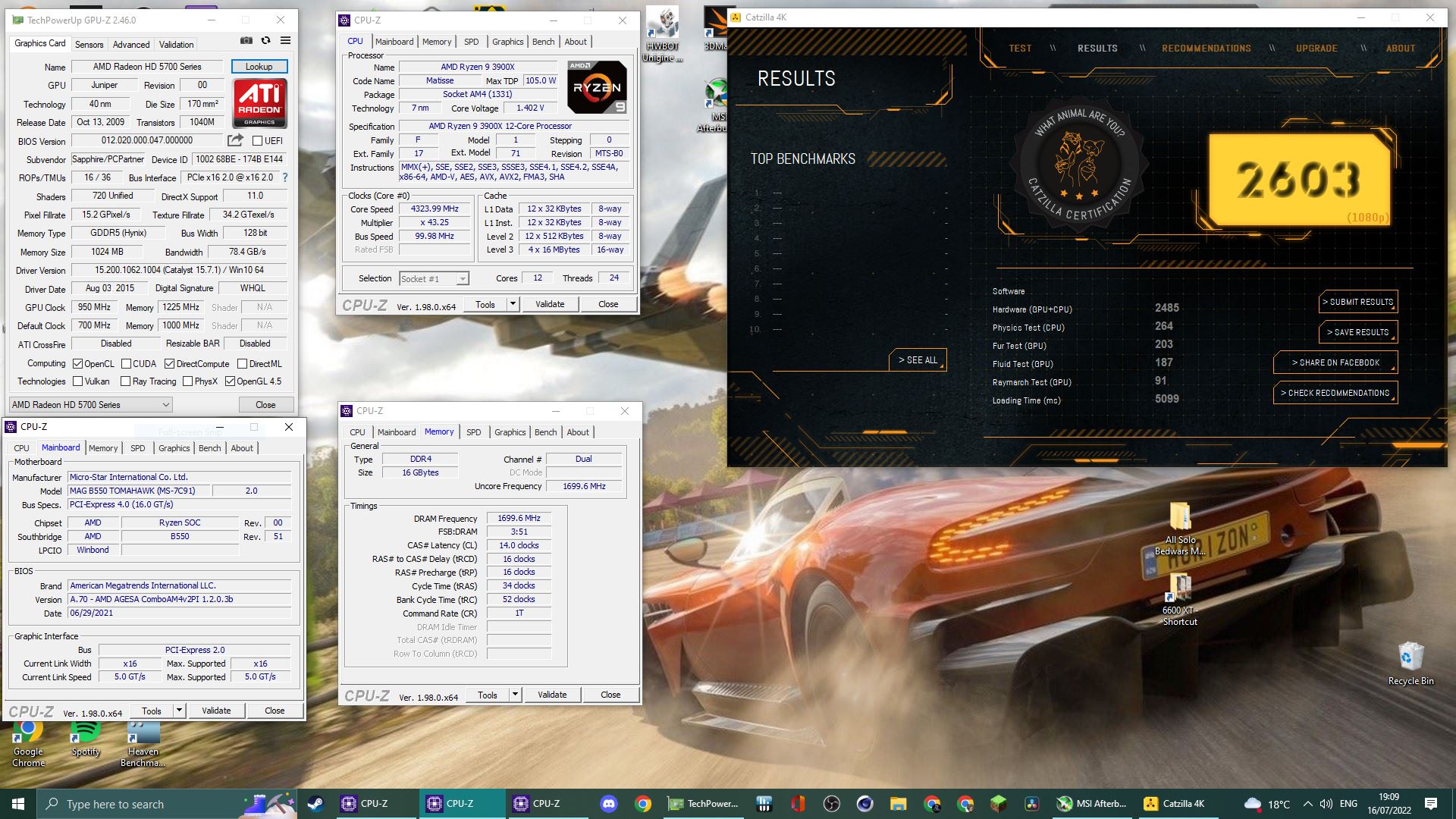Switch to MSI Afterburner in taskbar
Screen dimensions: 1456x819
pos(1092,804)
